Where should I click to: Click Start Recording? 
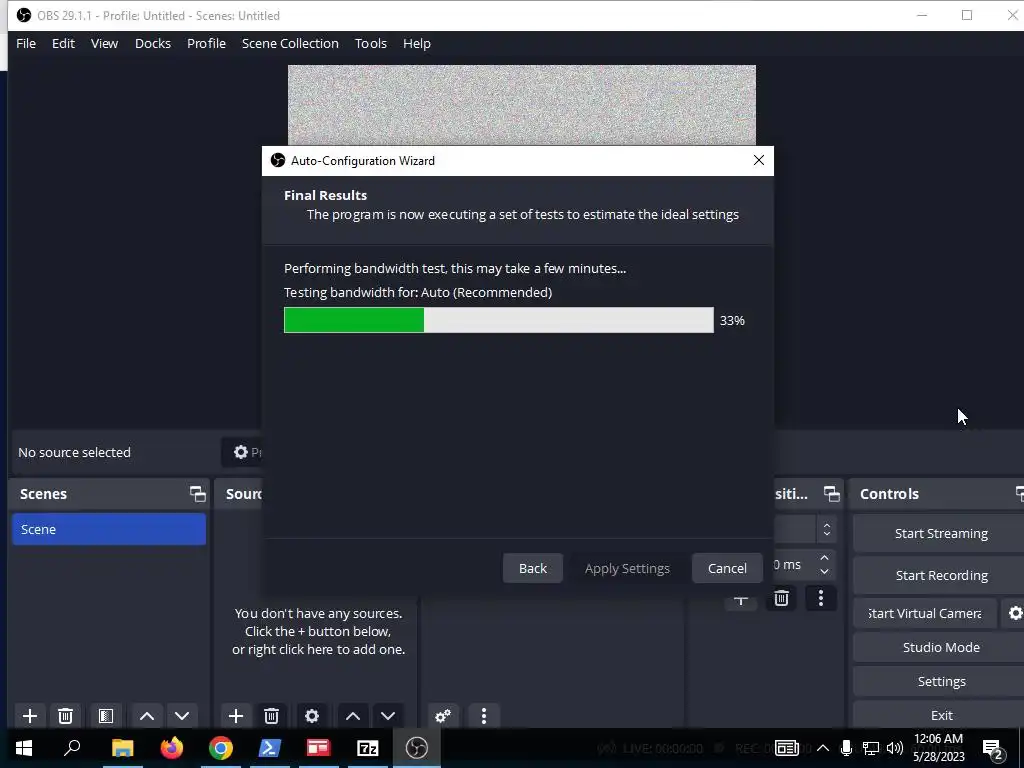940,575
